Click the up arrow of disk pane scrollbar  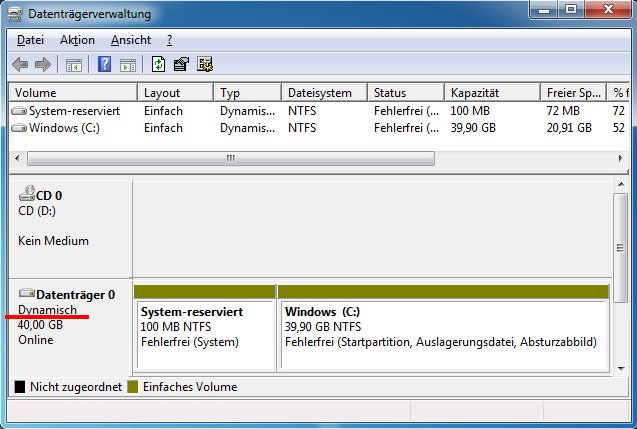click(x=621, y=184)
